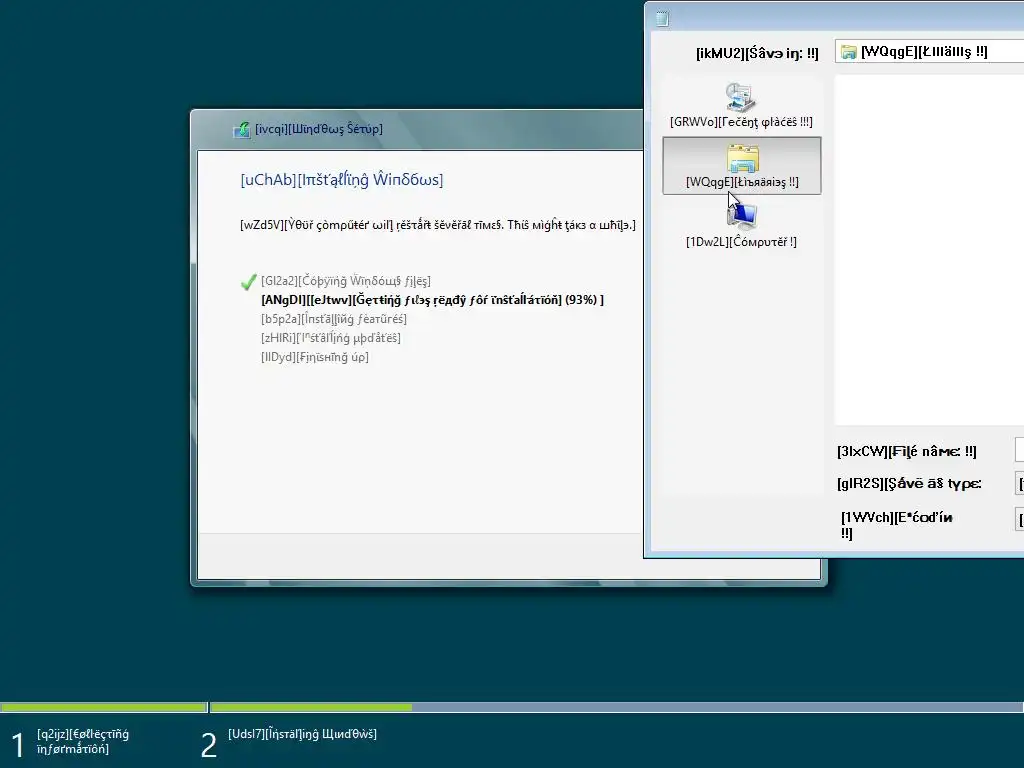Viewport: 1024px width, 768px height.
Task: Click the Save in label
Action: (x=757, y=54)
